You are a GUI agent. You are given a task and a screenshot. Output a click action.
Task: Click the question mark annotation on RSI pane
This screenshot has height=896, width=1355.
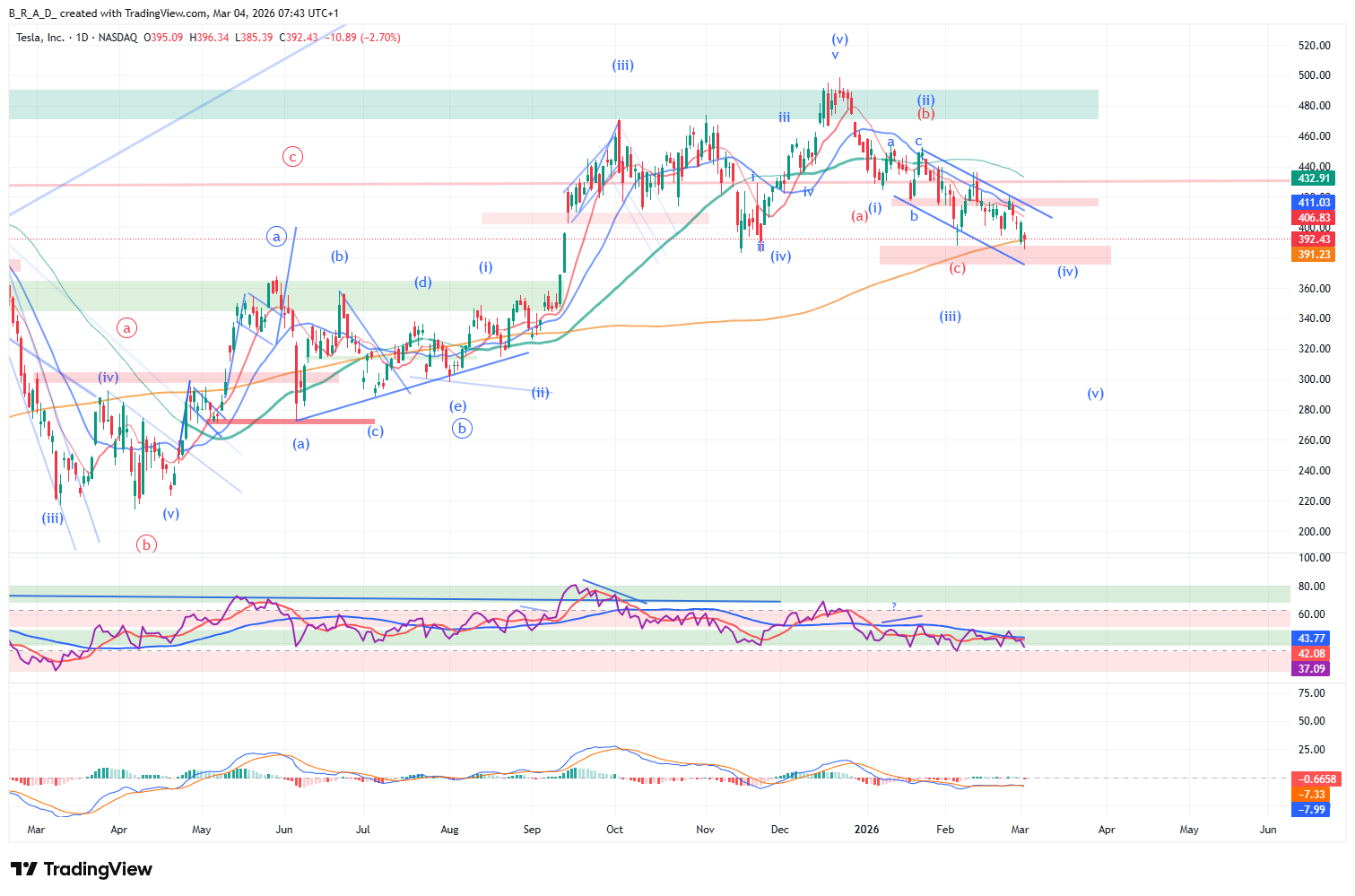click(894, 607)
